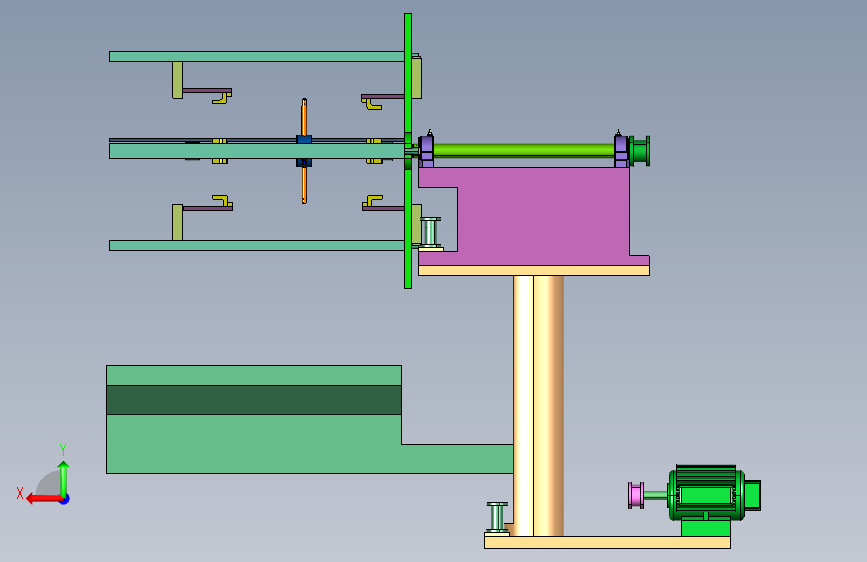This screenshot has height=562, width=867.
Task: Click the motor's rear fan cover
Action: pos(753,495)
